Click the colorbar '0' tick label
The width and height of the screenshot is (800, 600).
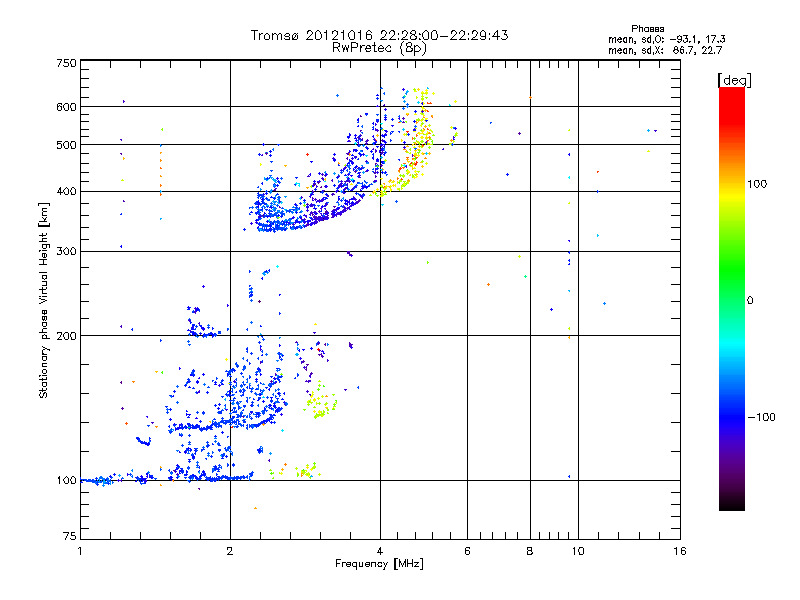[750, 301]
